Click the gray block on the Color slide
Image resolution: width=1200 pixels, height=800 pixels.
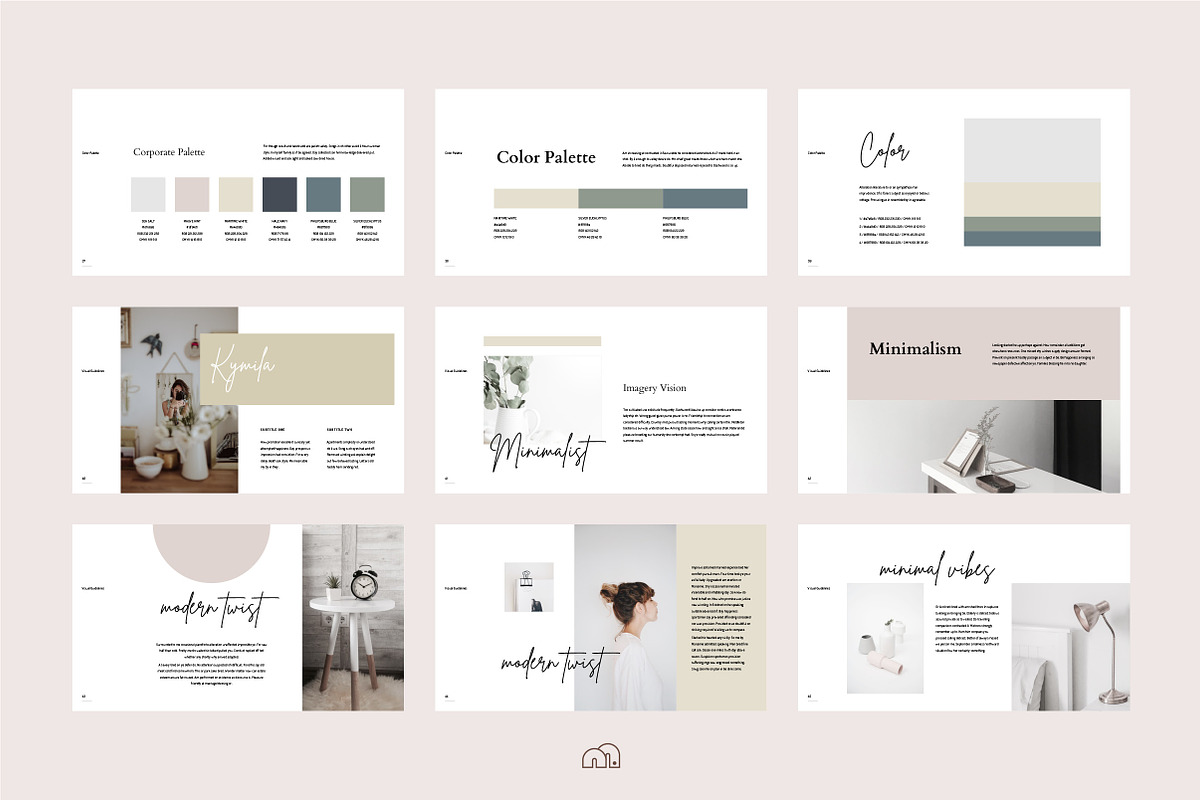pos(1032,150)
